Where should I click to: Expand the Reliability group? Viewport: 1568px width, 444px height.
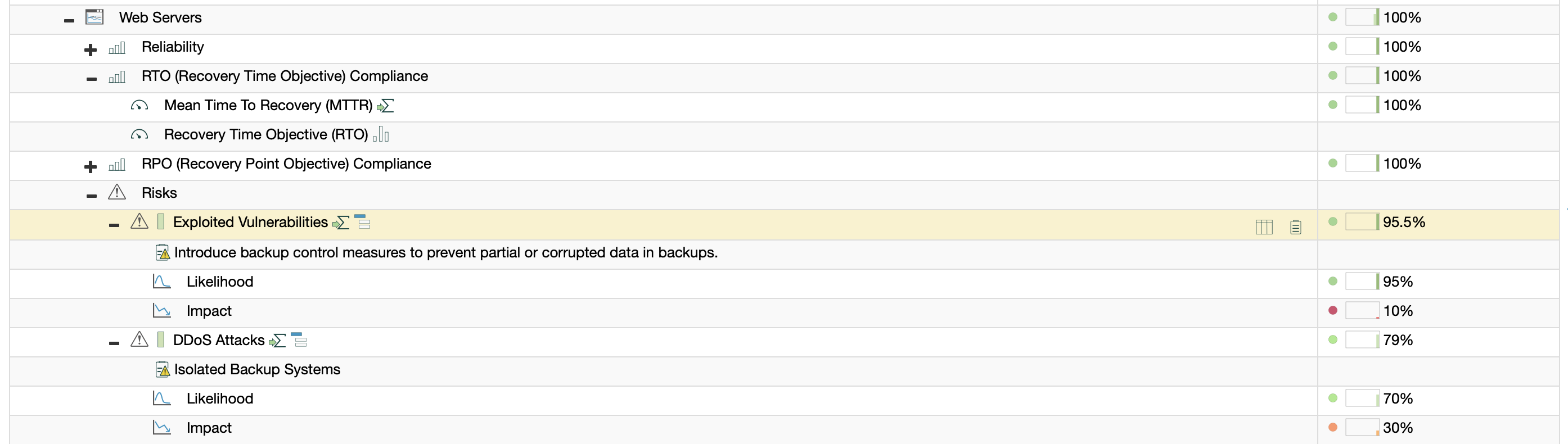click(x=91, y=49)
